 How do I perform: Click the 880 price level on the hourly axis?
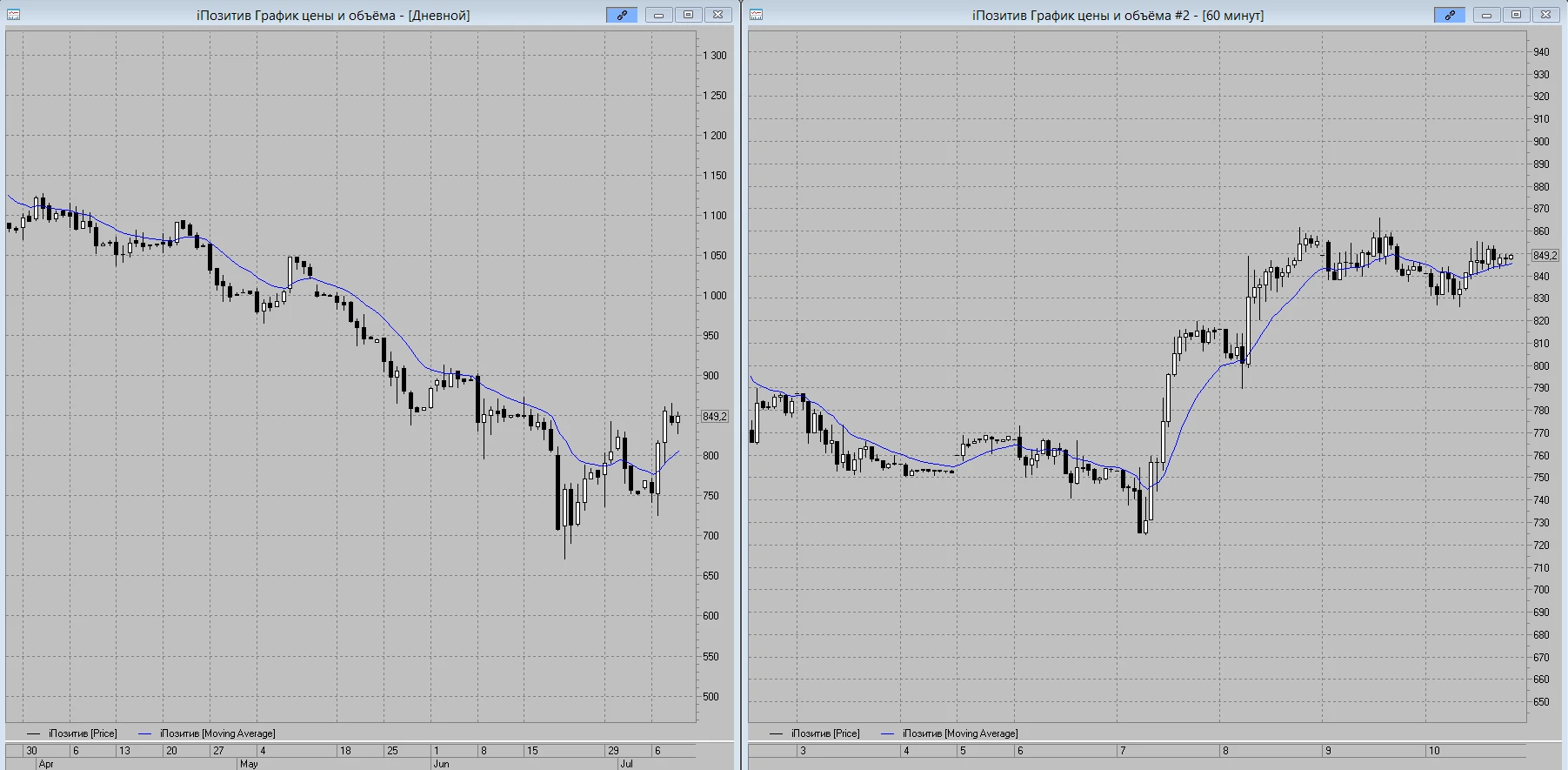click(1541, 187)
